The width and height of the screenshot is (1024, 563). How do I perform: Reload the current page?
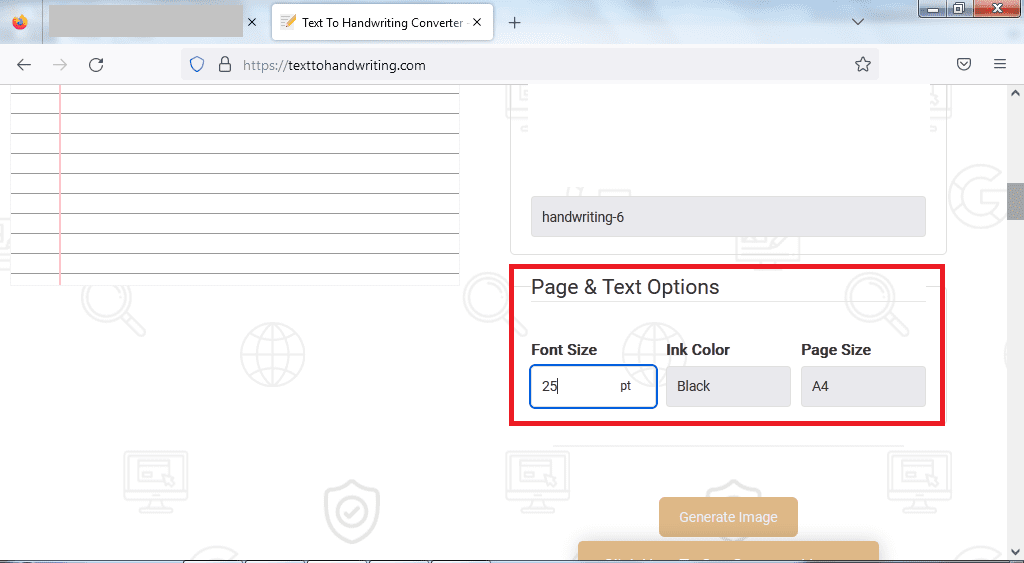tap(96, 65)
